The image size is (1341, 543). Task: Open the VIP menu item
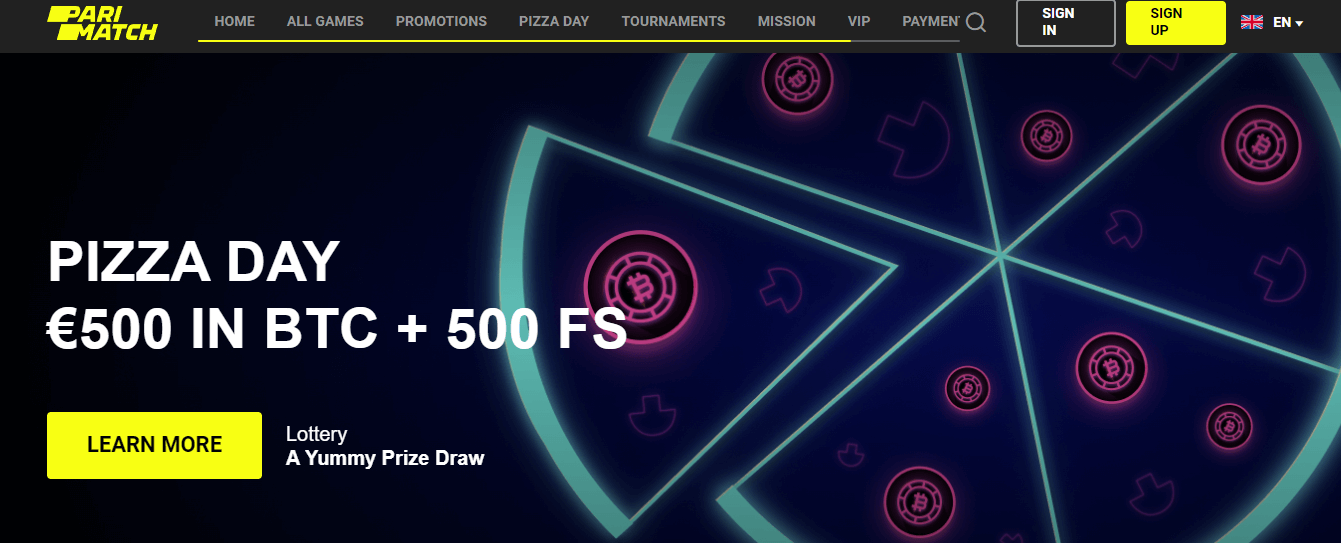(x=858, y=21)
